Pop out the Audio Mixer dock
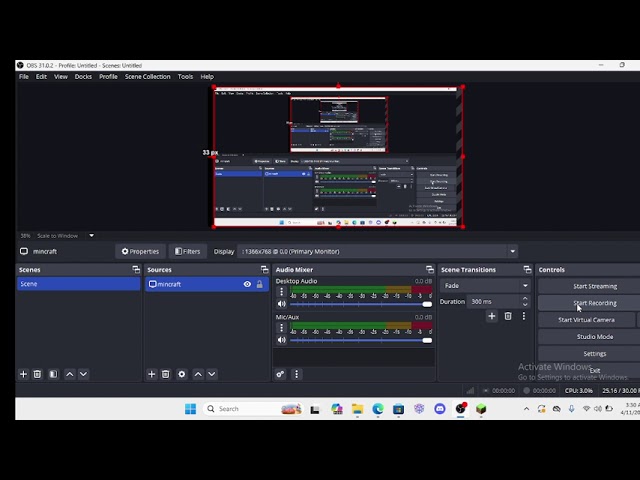 click(429, 269)
